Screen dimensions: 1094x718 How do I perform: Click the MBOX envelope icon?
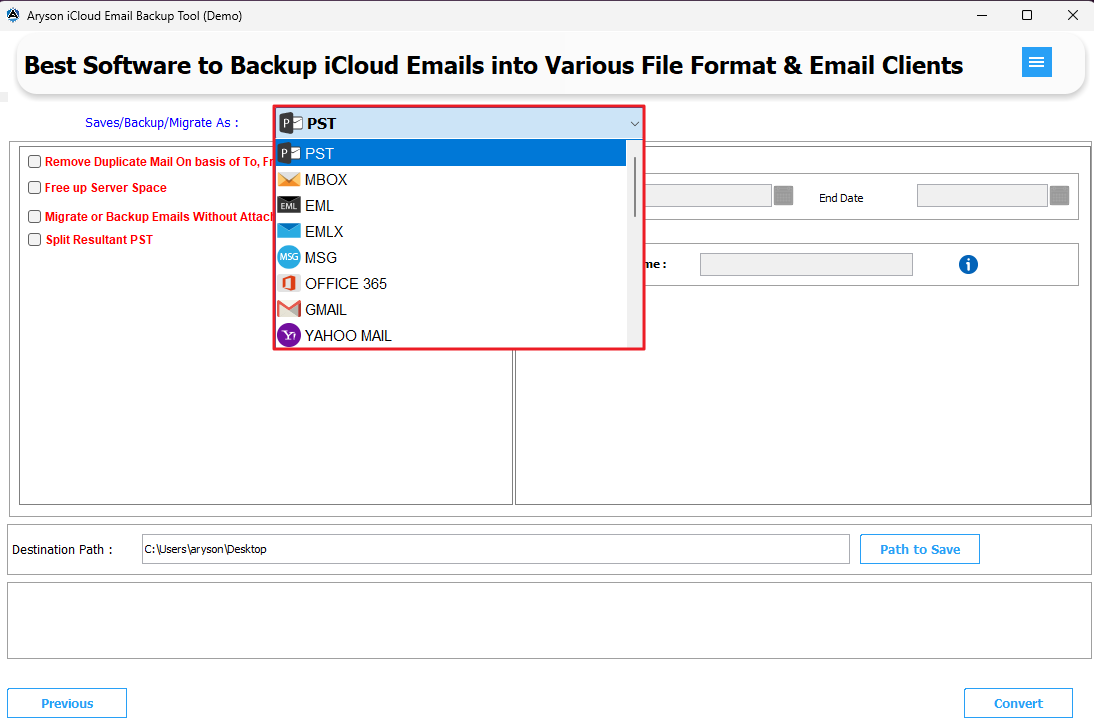click(289, 179)
